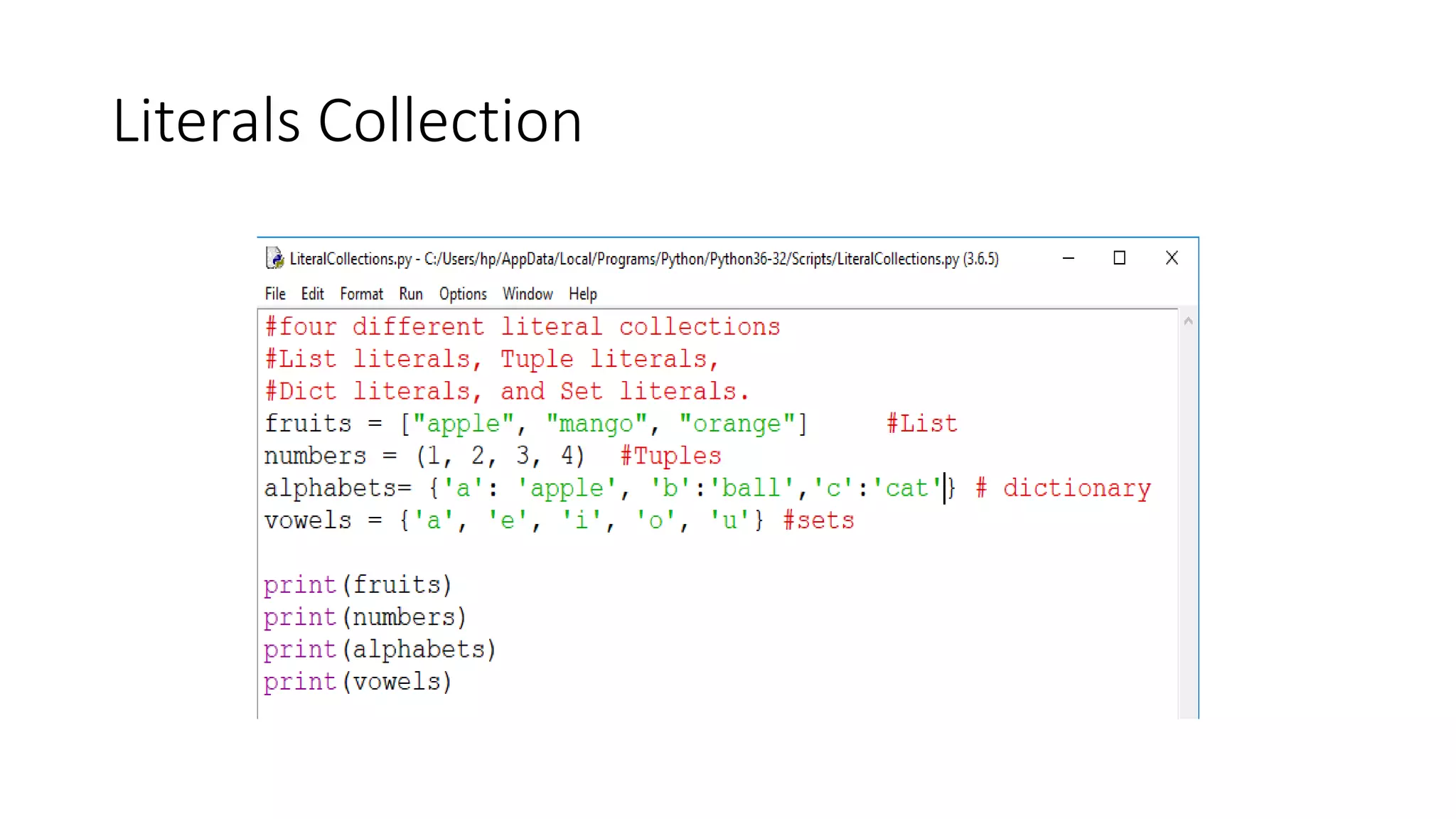
Task: Click the '#four different literal collections' comment line
Action: pyautogui.click(x=523, y=326)
